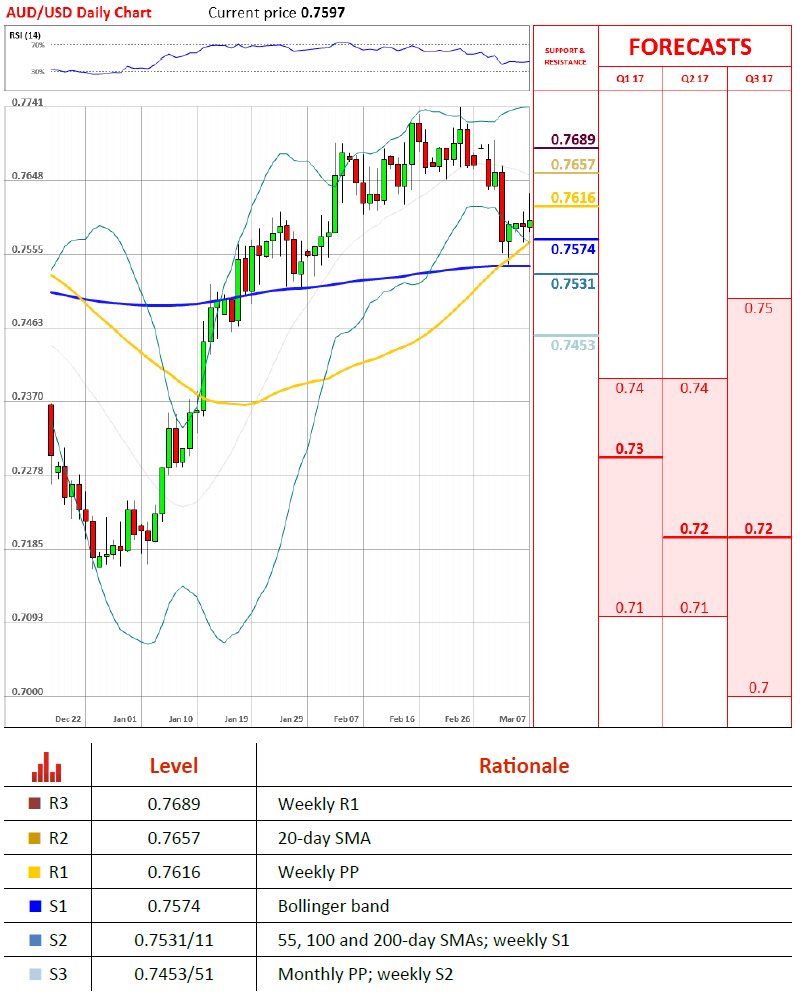This screenshot has width=804, height=994.
Task: Click the Current price 0.7597 text
Action: pos(276,13)
